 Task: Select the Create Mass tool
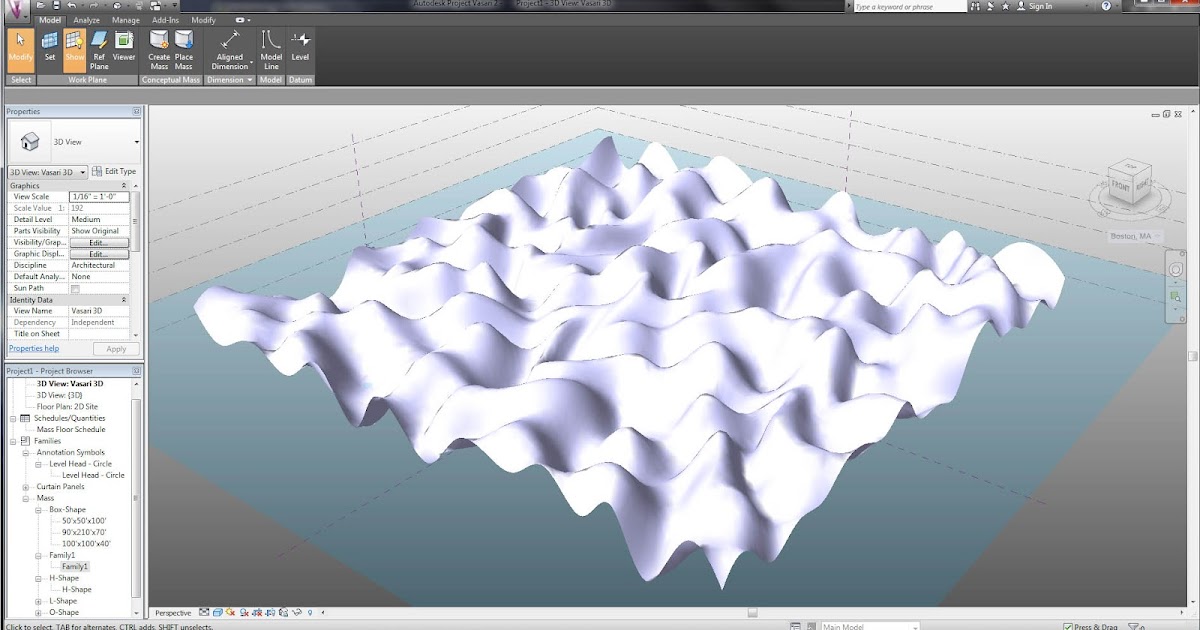(x=159, y=47)
